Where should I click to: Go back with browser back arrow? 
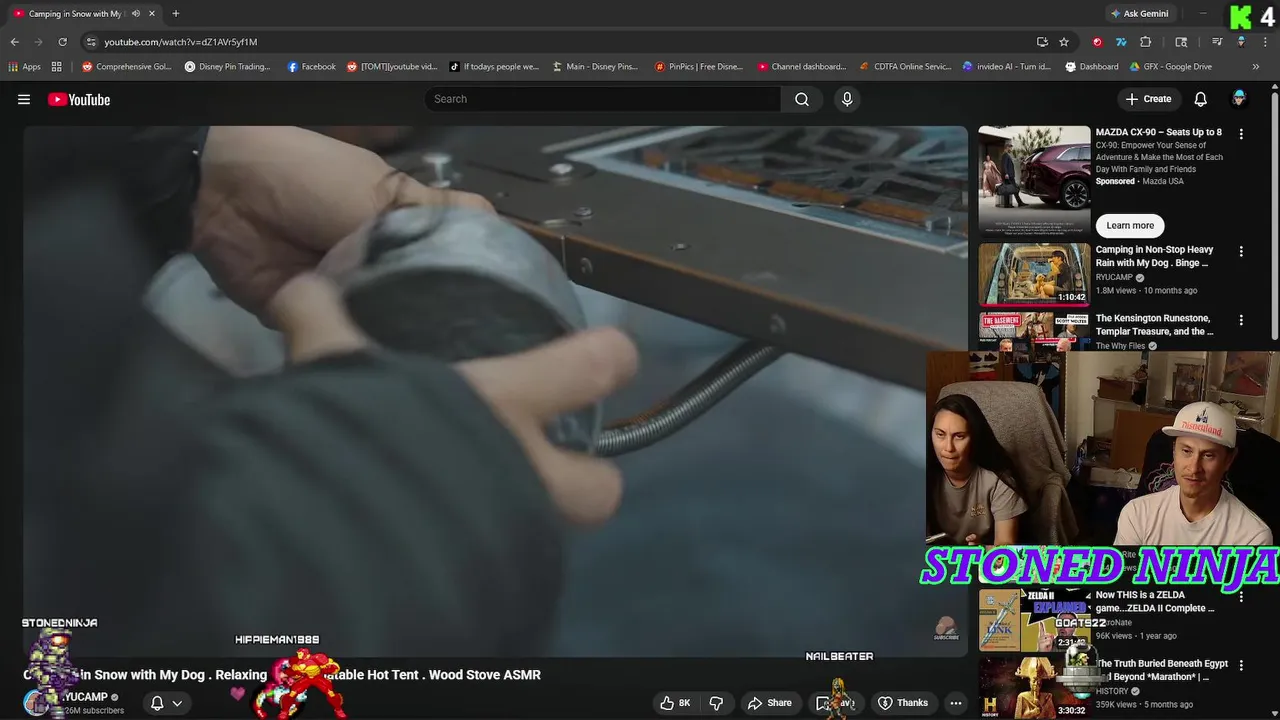(x=14, y=42)
